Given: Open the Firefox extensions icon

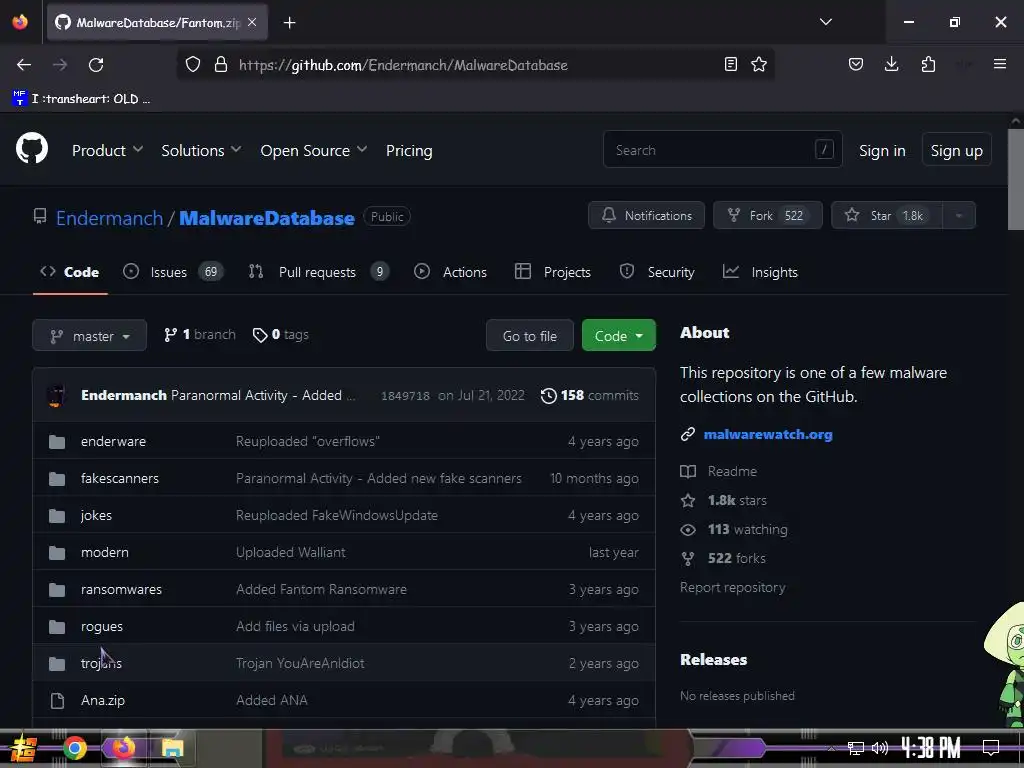Looking at the screenshot, I should pyautogui.click(x=928, y=64).
